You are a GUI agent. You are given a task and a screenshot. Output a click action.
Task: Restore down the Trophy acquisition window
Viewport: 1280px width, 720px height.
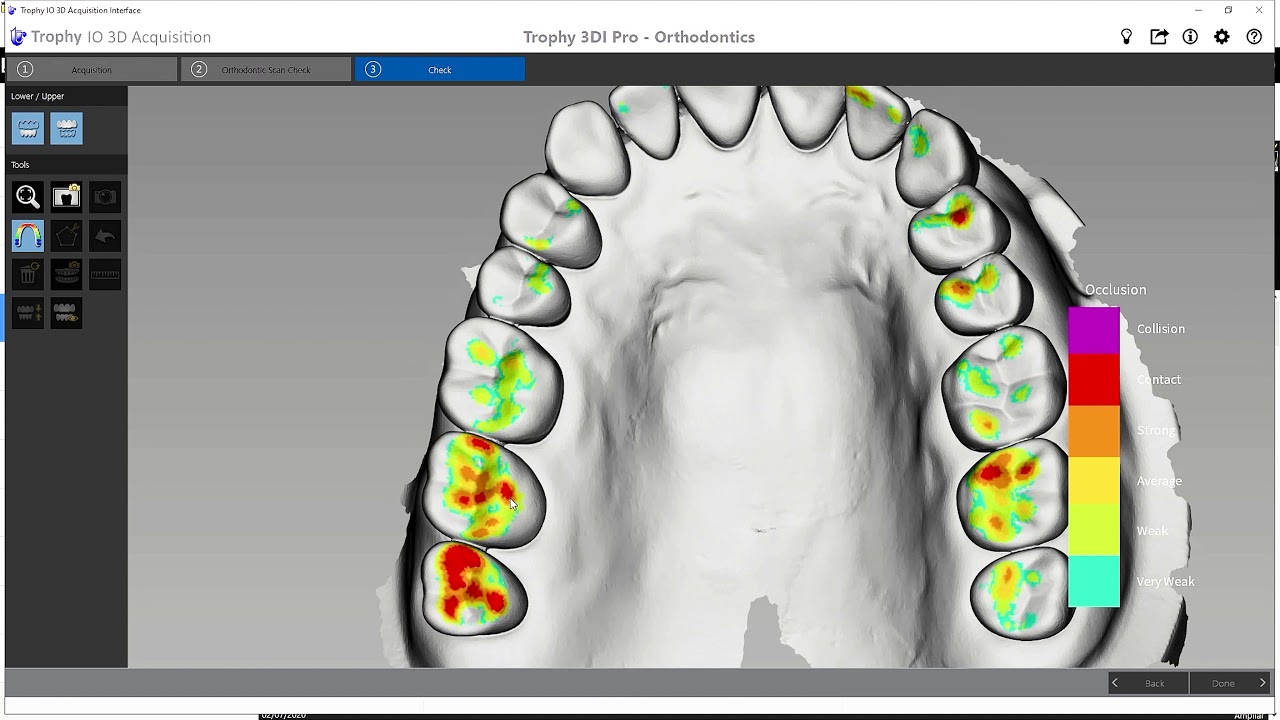pos(1228,10)
